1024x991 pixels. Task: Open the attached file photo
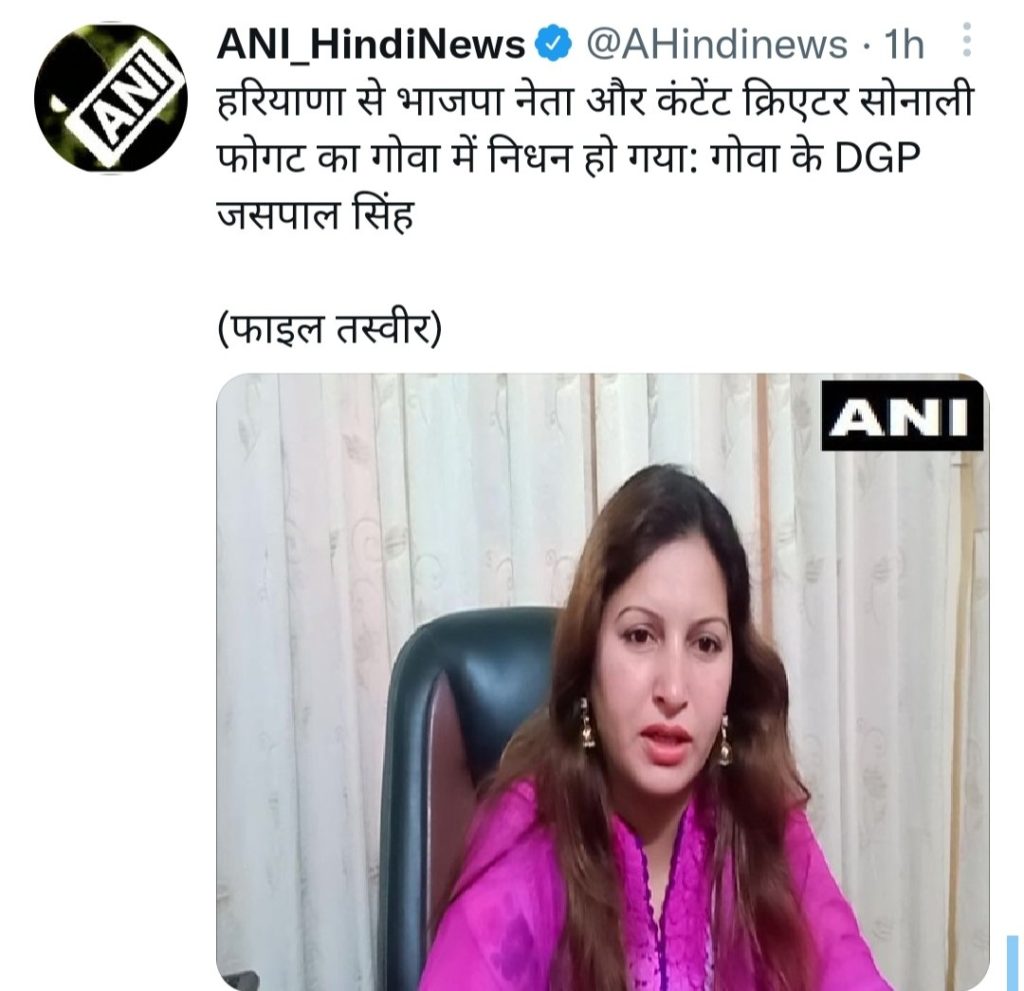(x=602, y=681)
